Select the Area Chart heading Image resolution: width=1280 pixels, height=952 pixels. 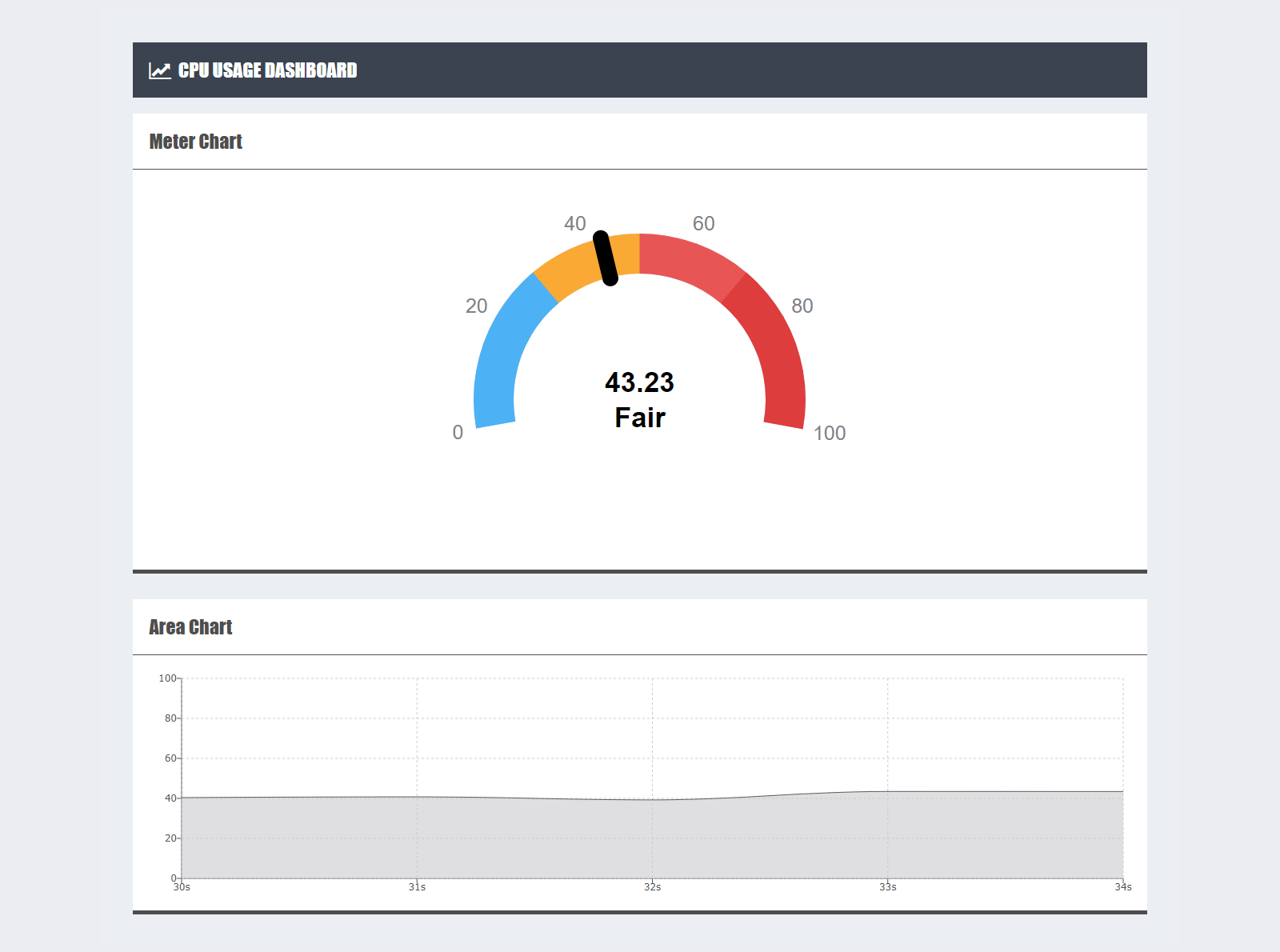point(190,627)
